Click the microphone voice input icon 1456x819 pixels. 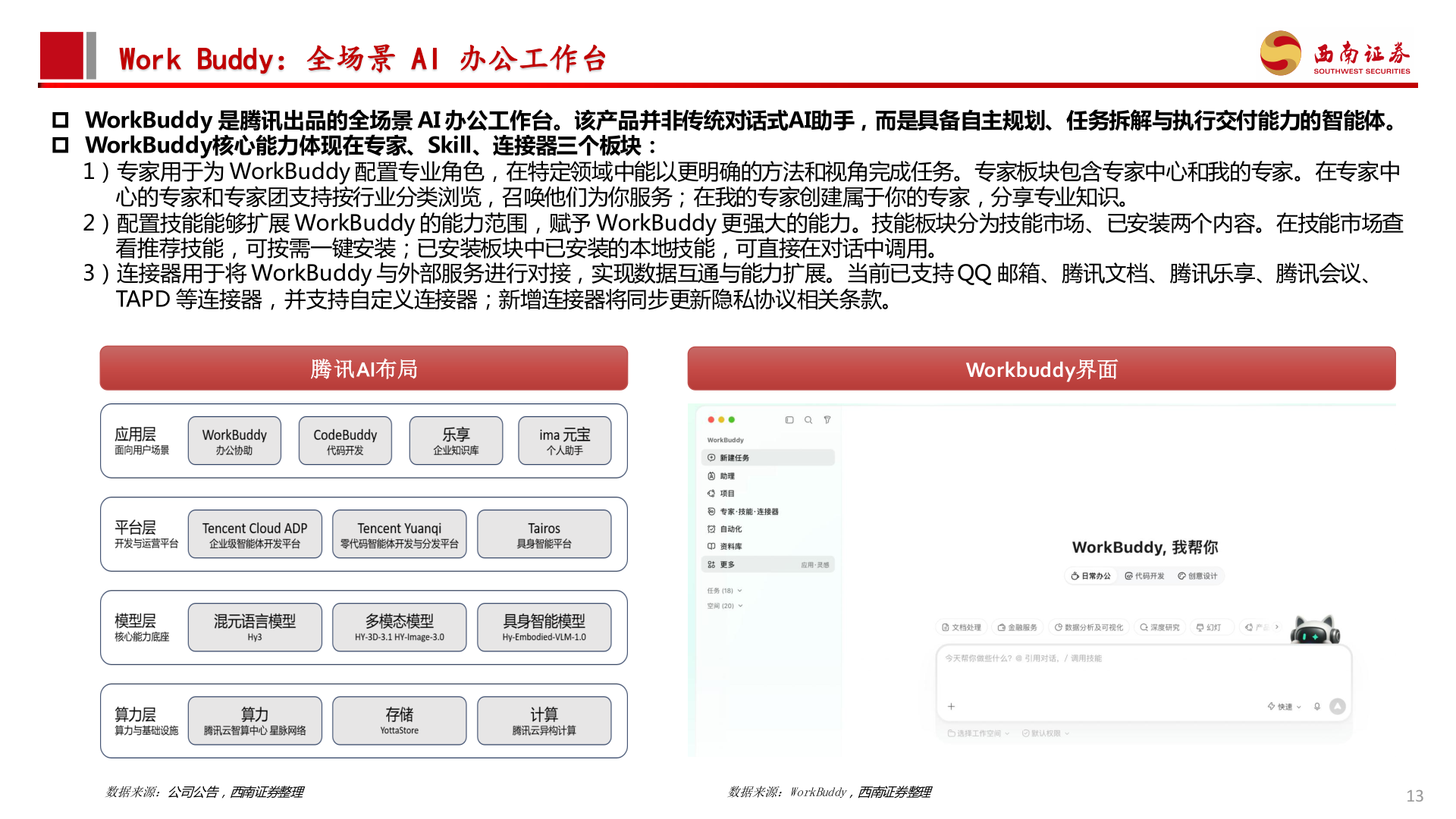click(x=1317, y=707)
